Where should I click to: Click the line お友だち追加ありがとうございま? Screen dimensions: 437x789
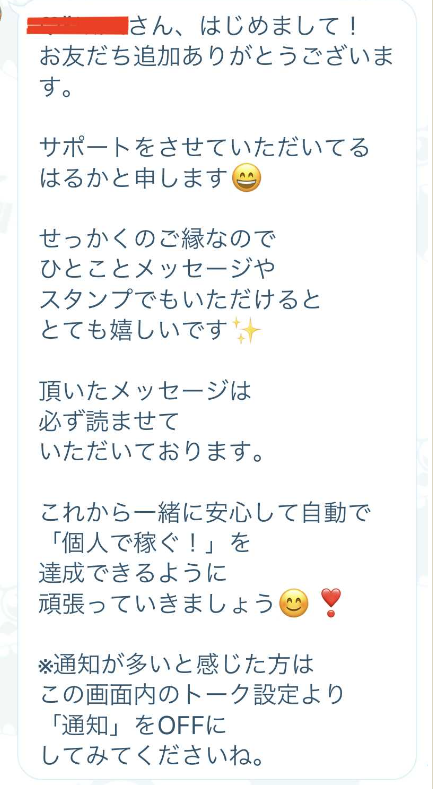pos(216,57)
